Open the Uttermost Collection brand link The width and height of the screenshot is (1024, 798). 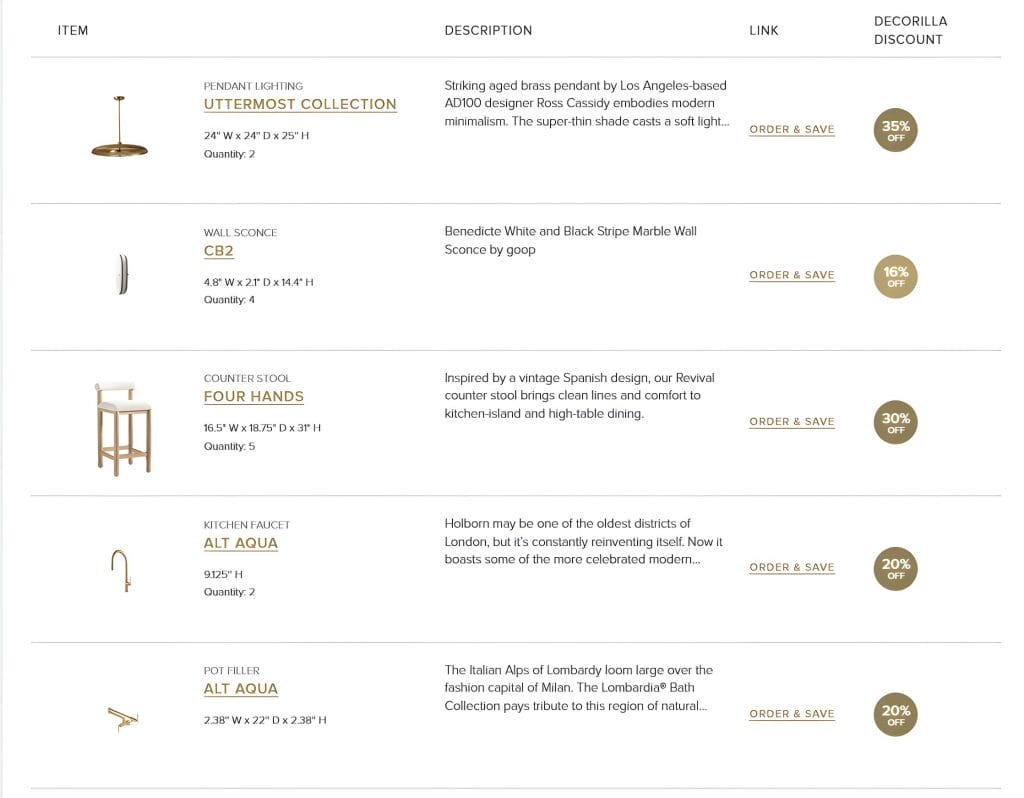300,104
